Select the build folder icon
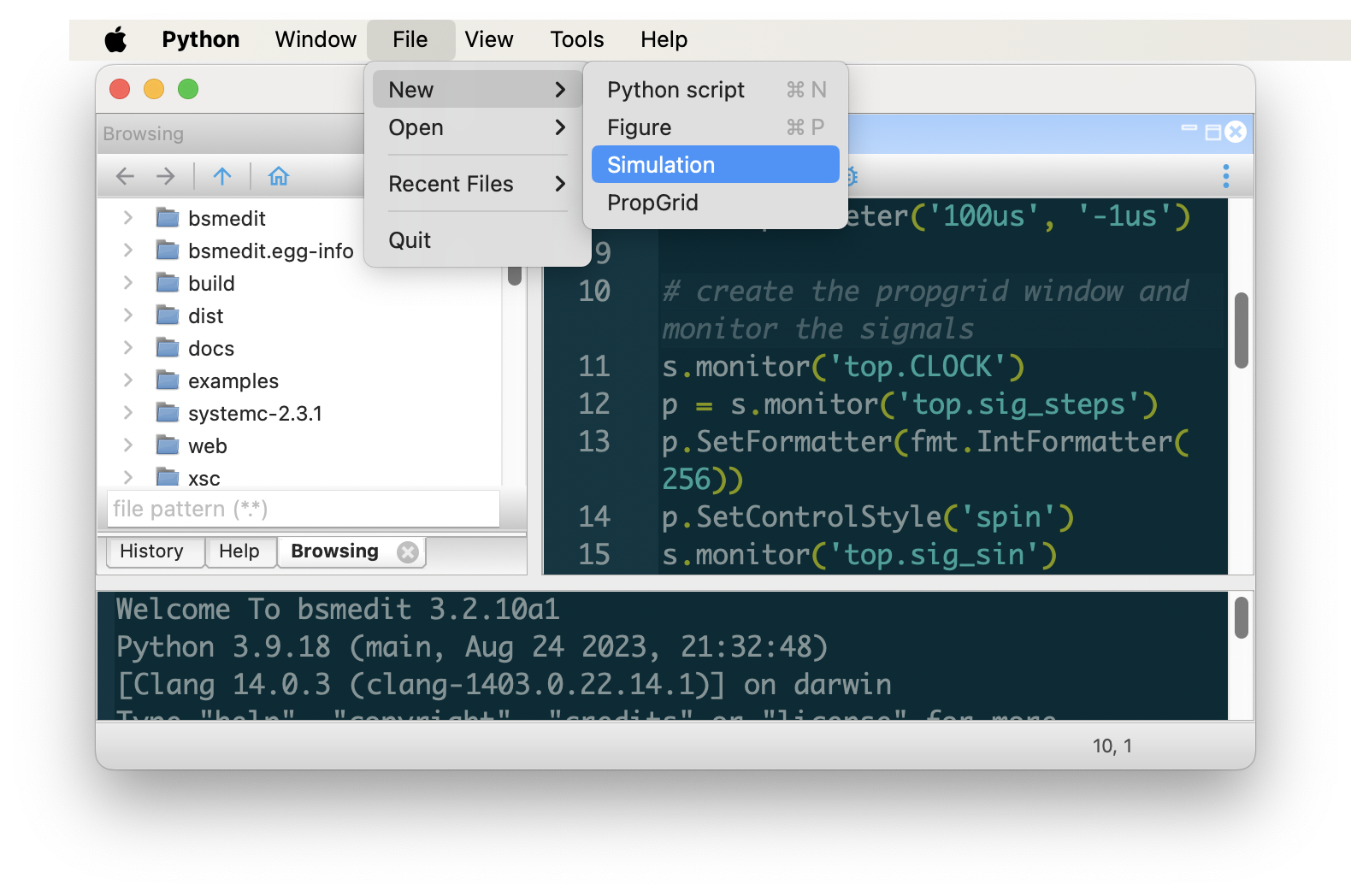This screenshot has width=1351, height=896. pos(168,282)
